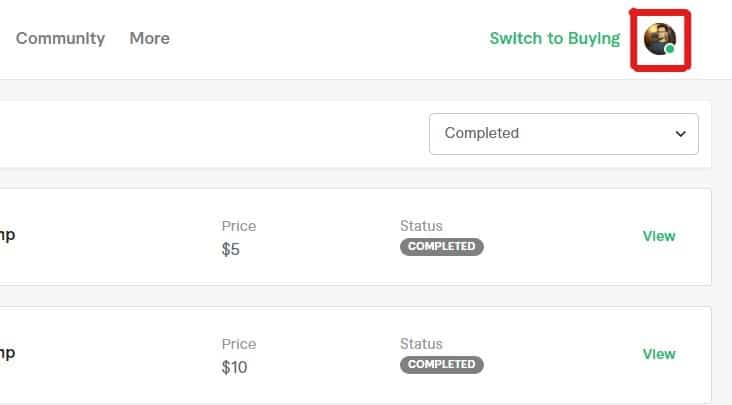This screenshot has width=732, height=405.
Task: Open the More menu
Action: (x=149, y=38)
